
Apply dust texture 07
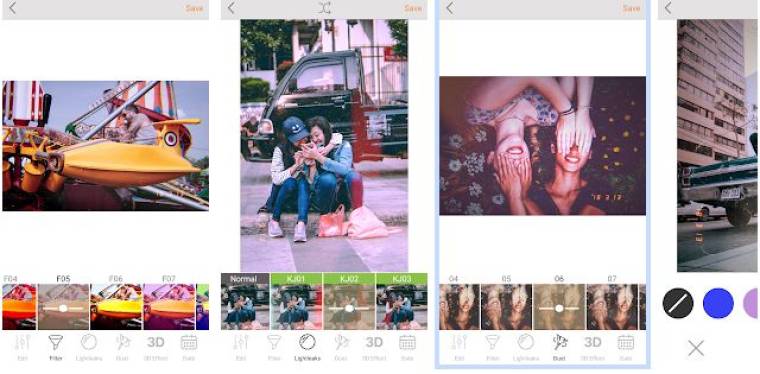(x=612, y=307)
